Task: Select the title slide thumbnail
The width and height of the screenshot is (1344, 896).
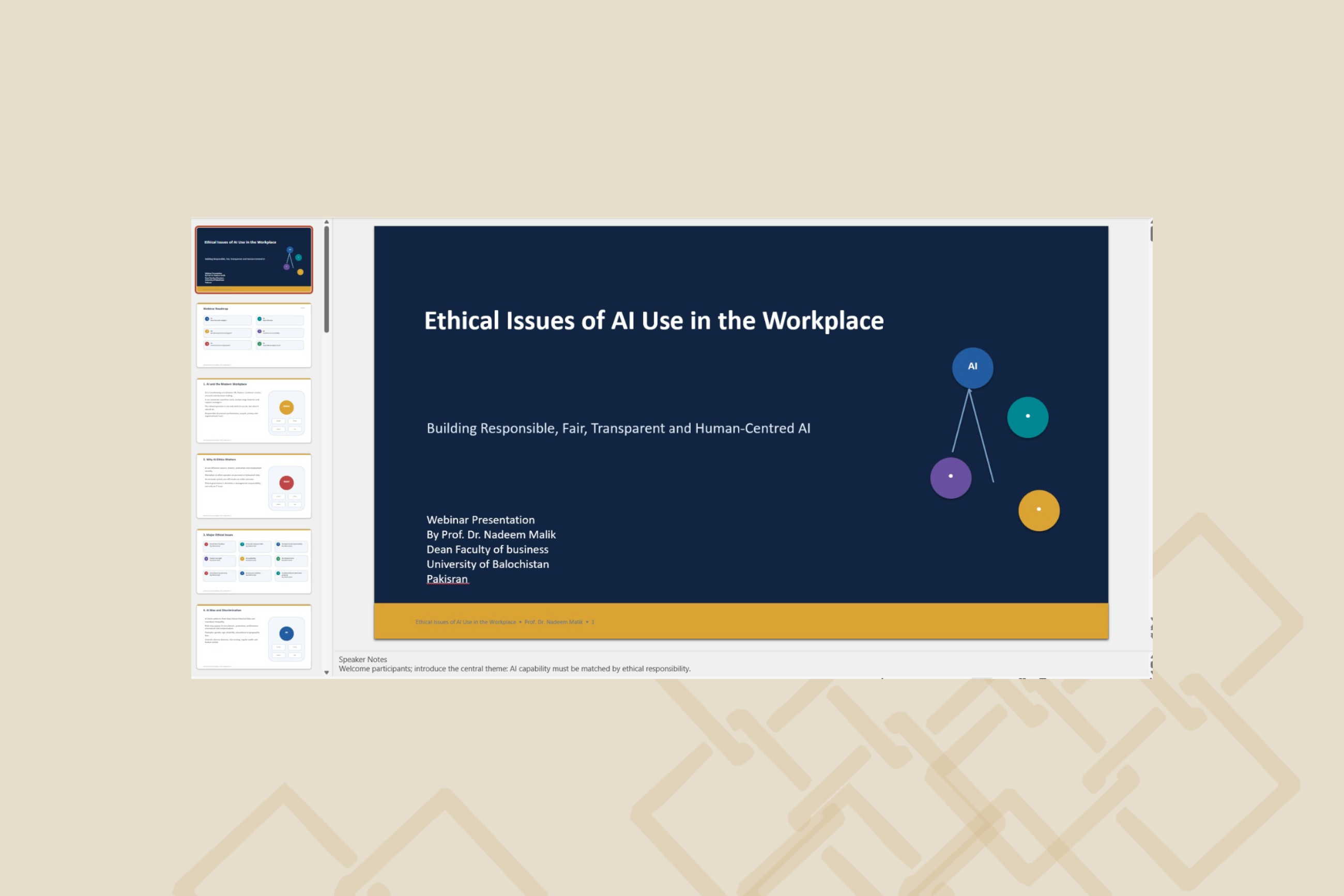Action: point(254,259)
